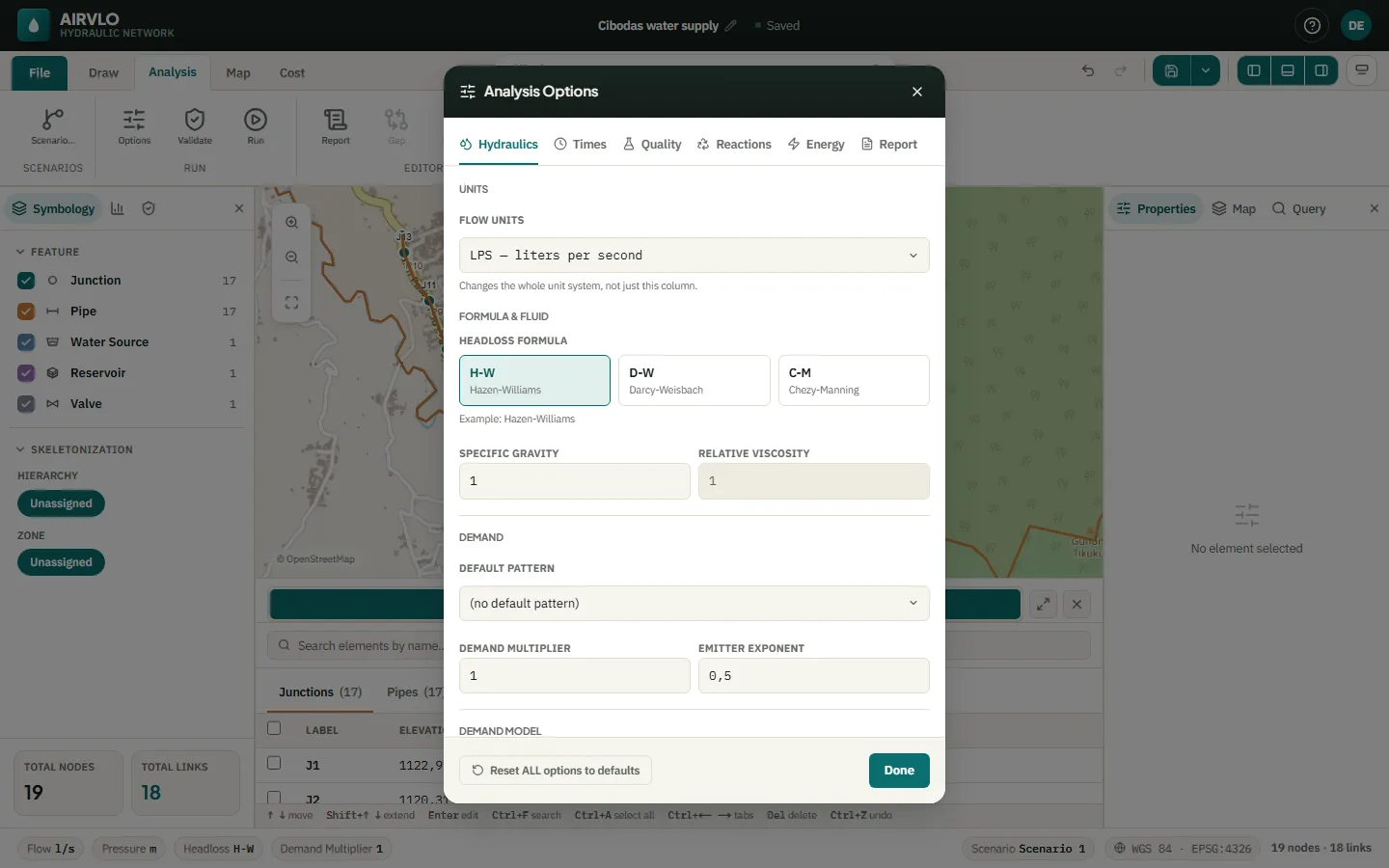
Task: Open the help question mark icon
Action: 1312,26
